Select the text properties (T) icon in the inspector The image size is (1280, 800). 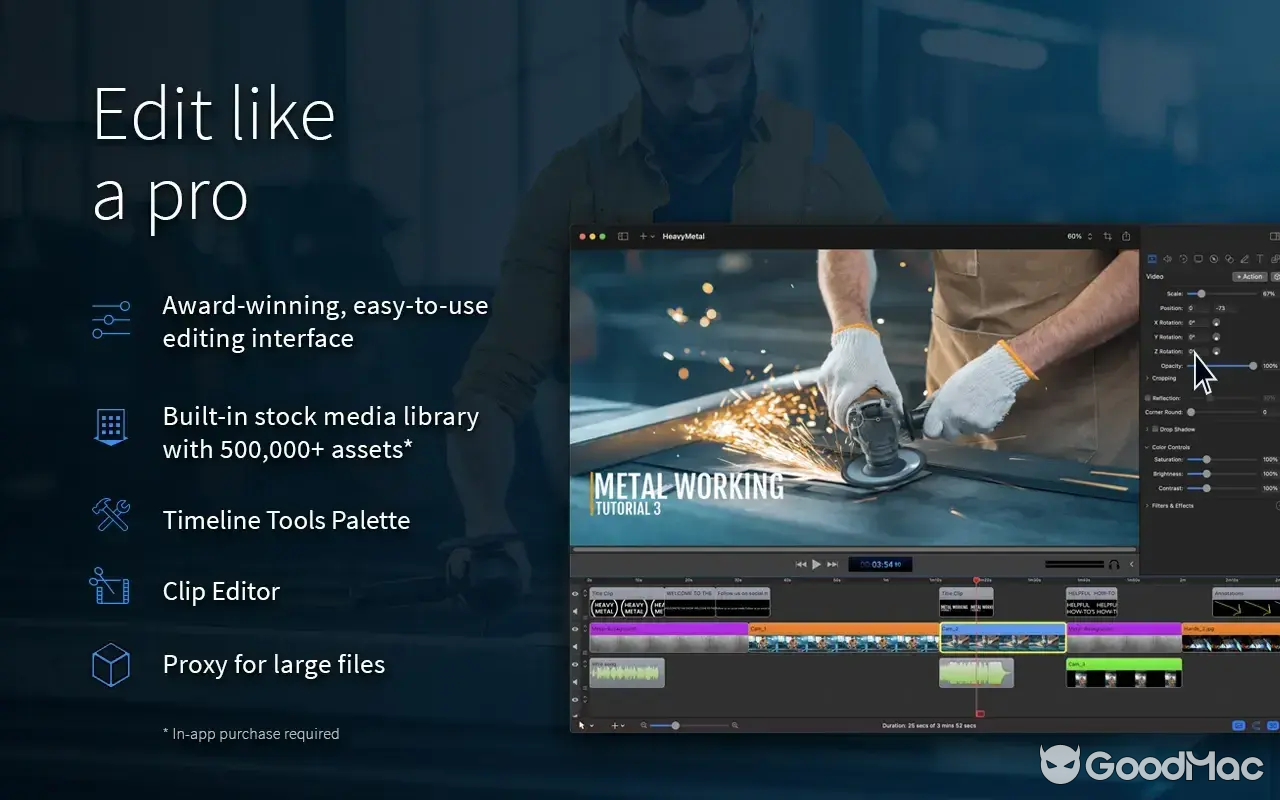point(1259,259)
